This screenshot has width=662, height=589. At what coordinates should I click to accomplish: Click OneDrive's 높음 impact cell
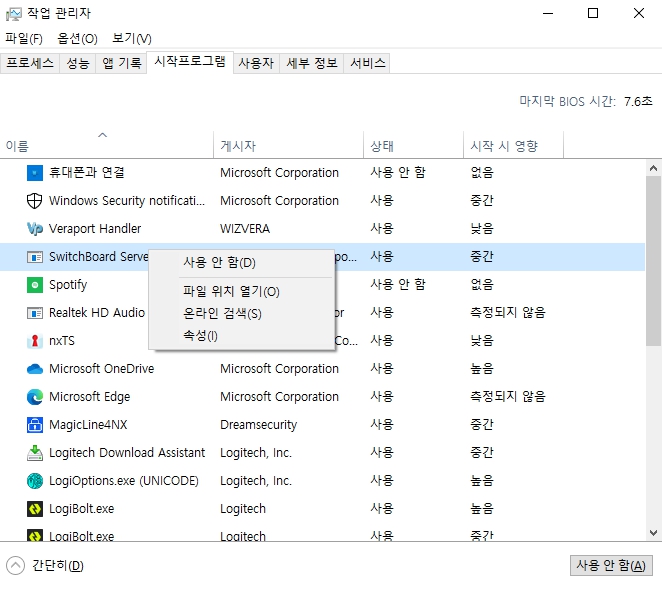coord(482,369)
